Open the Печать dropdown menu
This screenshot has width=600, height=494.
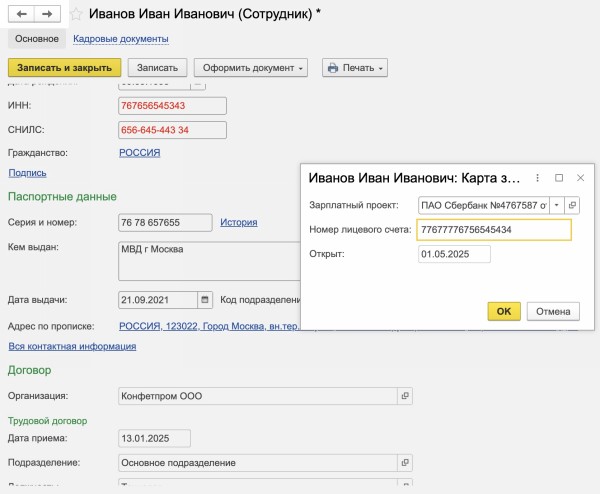[354, 68]
